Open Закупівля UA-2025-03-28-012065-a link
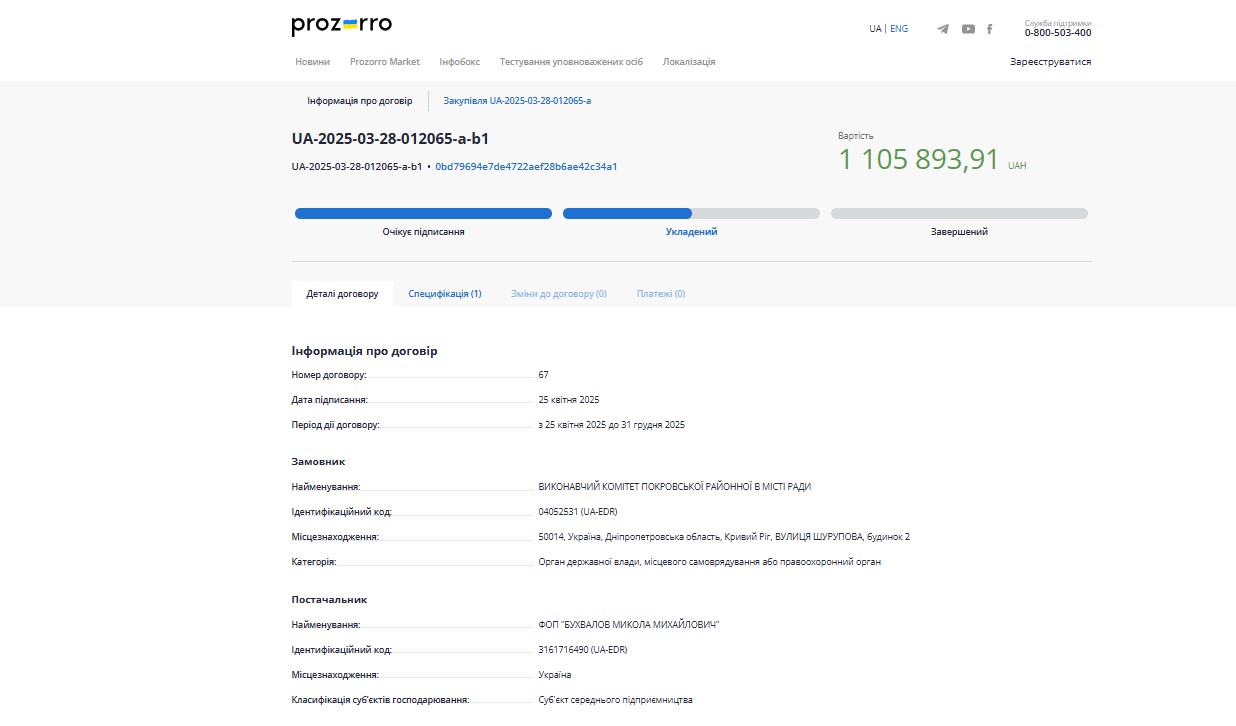 tap(517, 101)
